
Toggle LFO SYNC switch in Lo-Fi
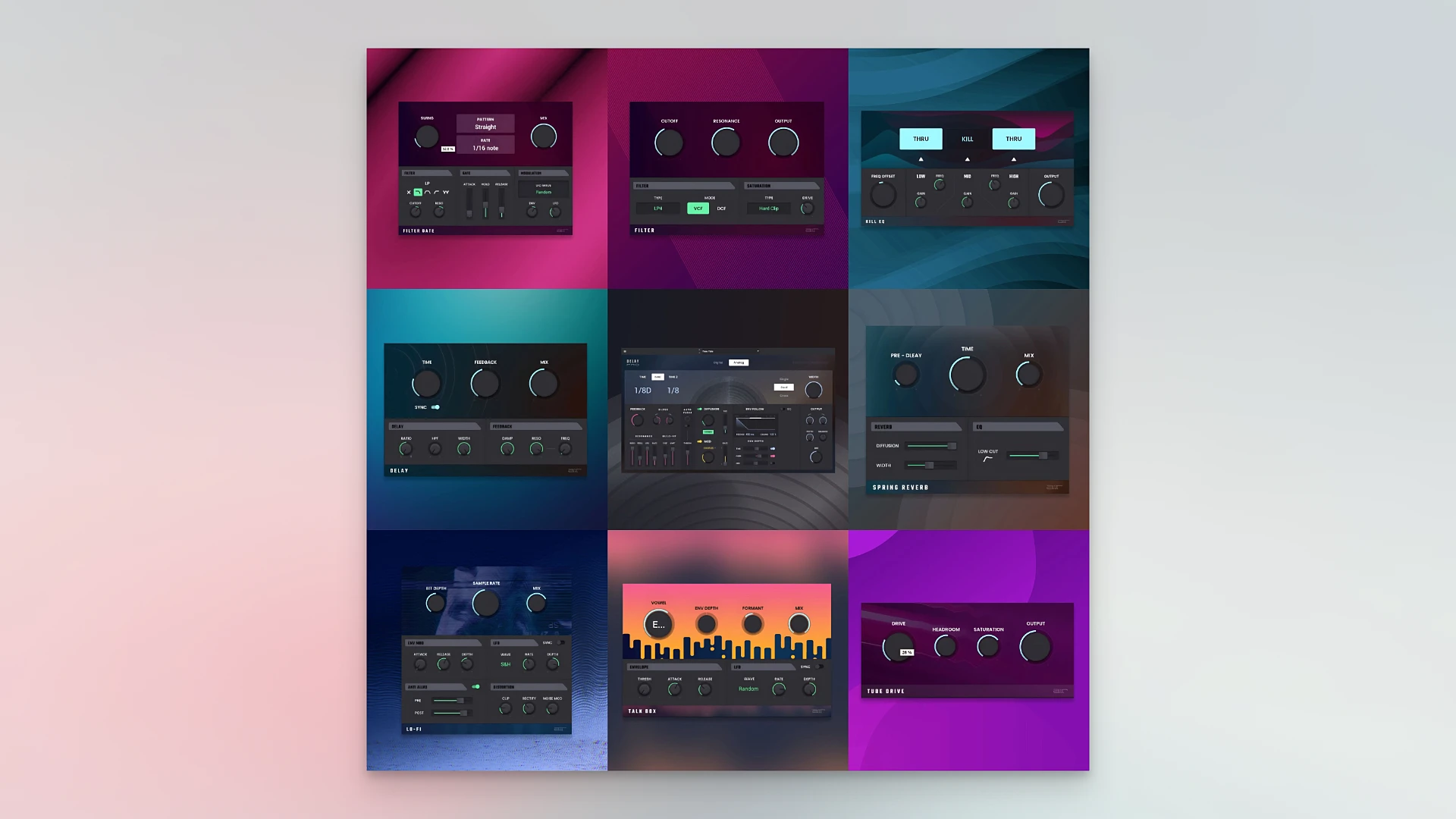click(x=560, y=642)
